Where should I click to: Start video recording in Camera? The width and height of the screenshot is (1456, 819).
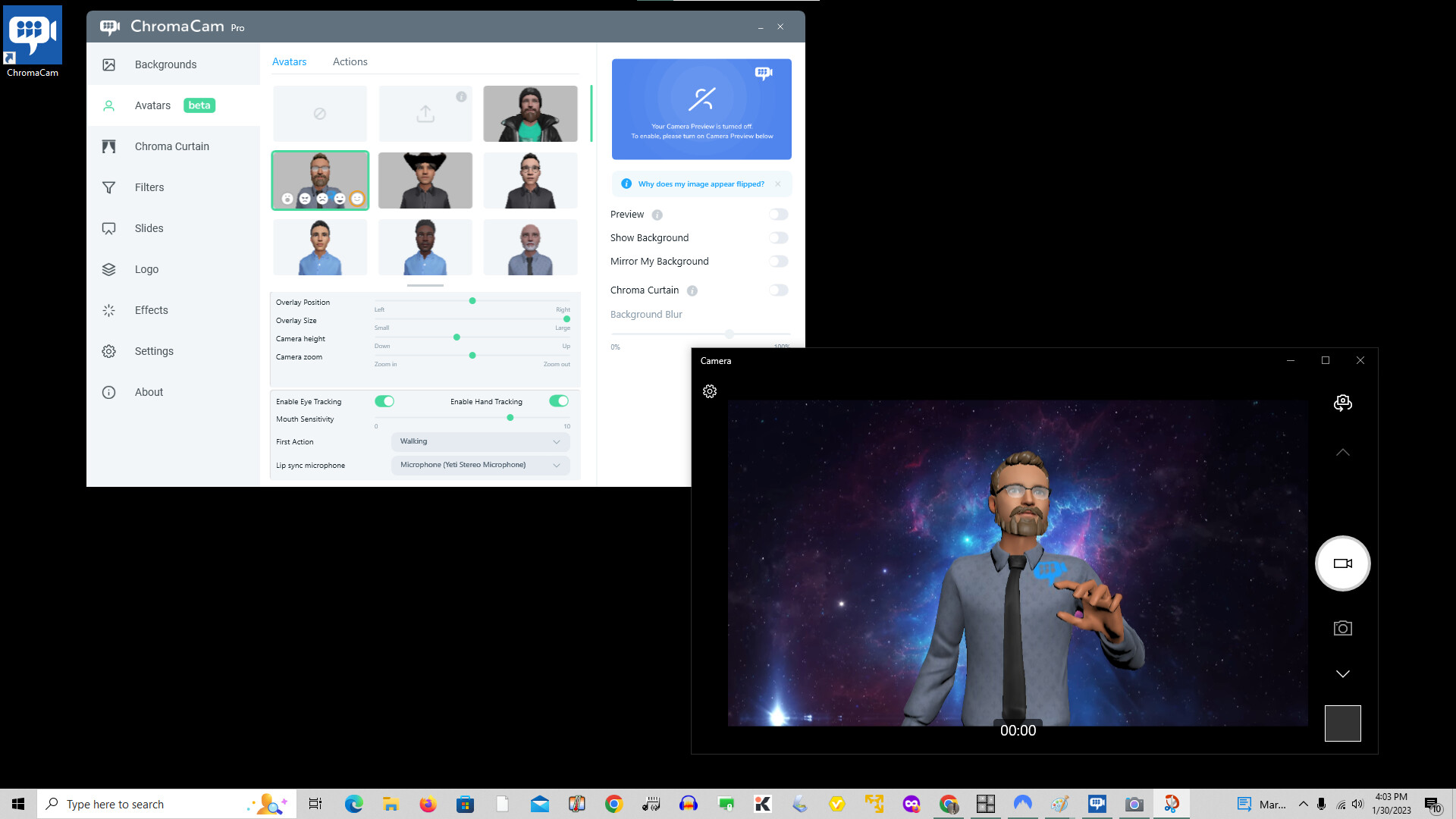[x=1342, y=563]
